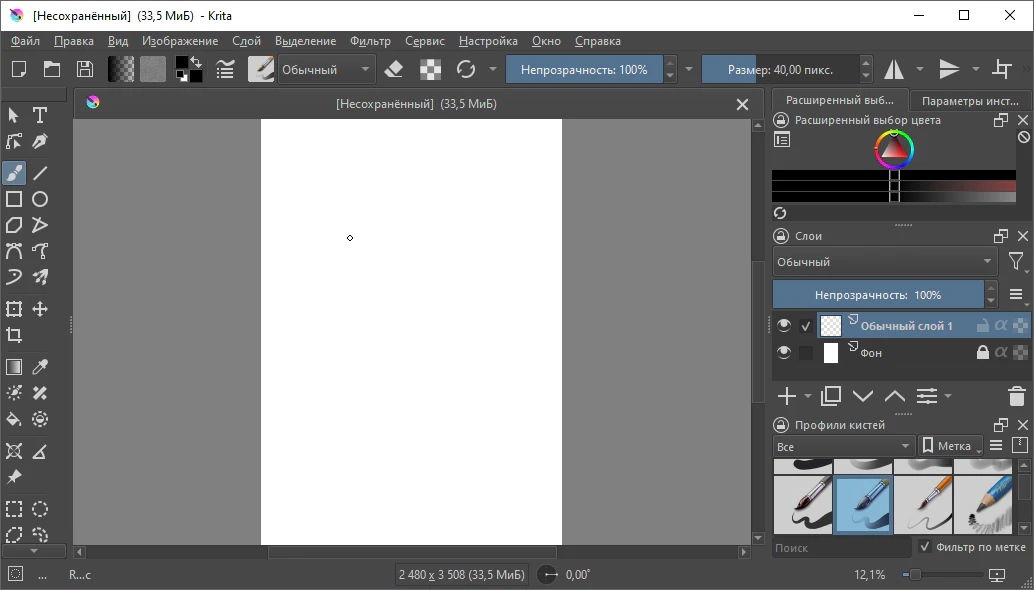Toggle Фильтр по метке checkbox
This screenshot has height=590, width=1034.
click(x=925, y=547)
